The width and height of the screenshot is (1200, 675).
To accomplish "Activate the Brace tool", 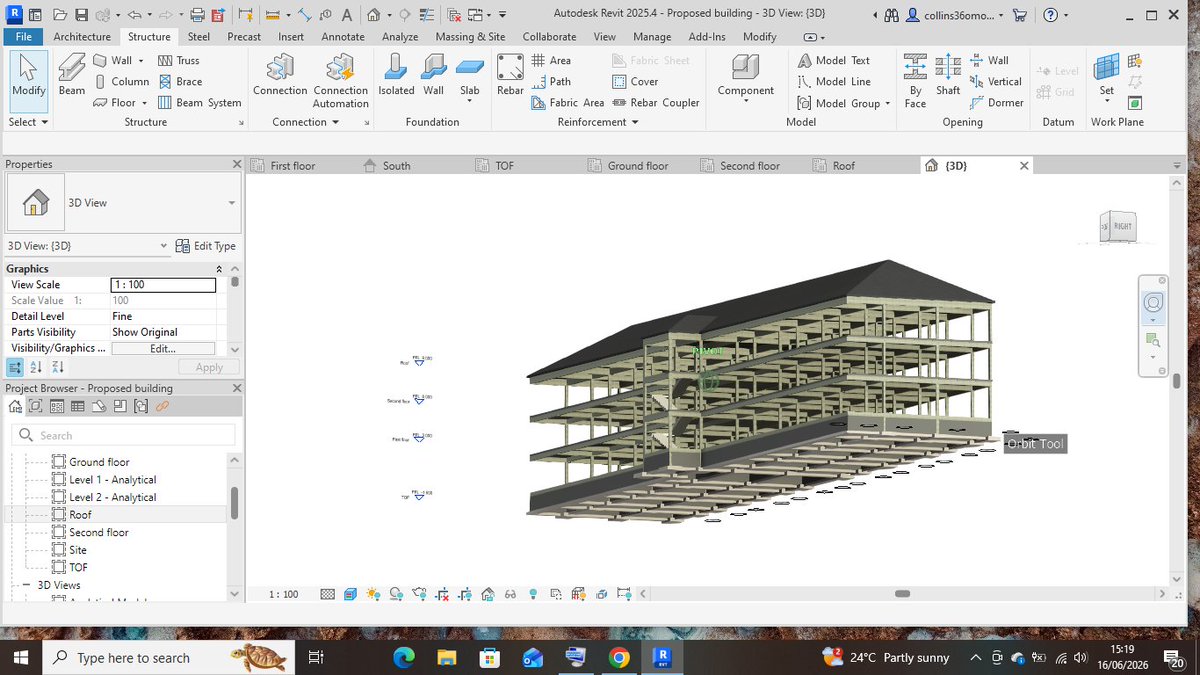I will coord(180,82).
